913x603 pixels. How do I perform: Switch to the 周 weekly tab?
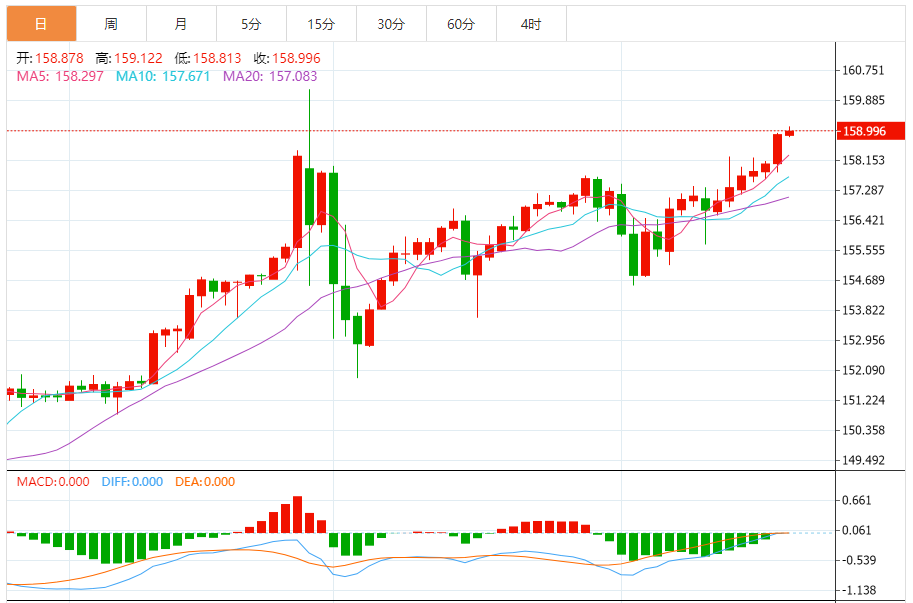[x=111, y=24]
